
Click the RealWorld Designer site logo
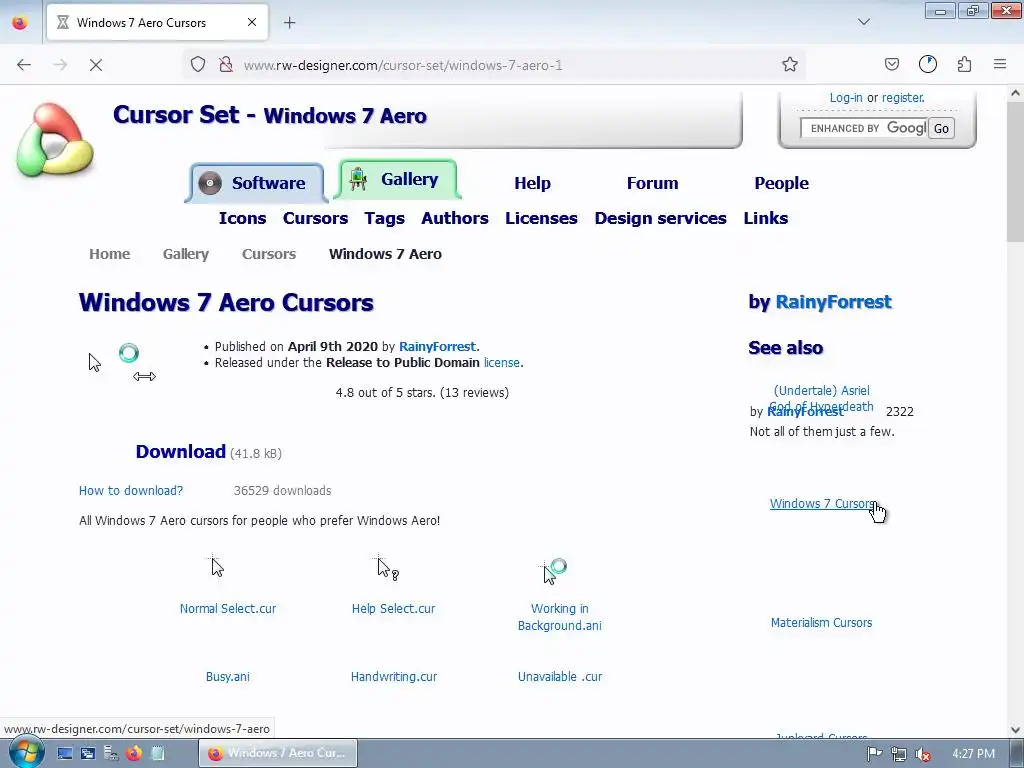pos(56,140)
